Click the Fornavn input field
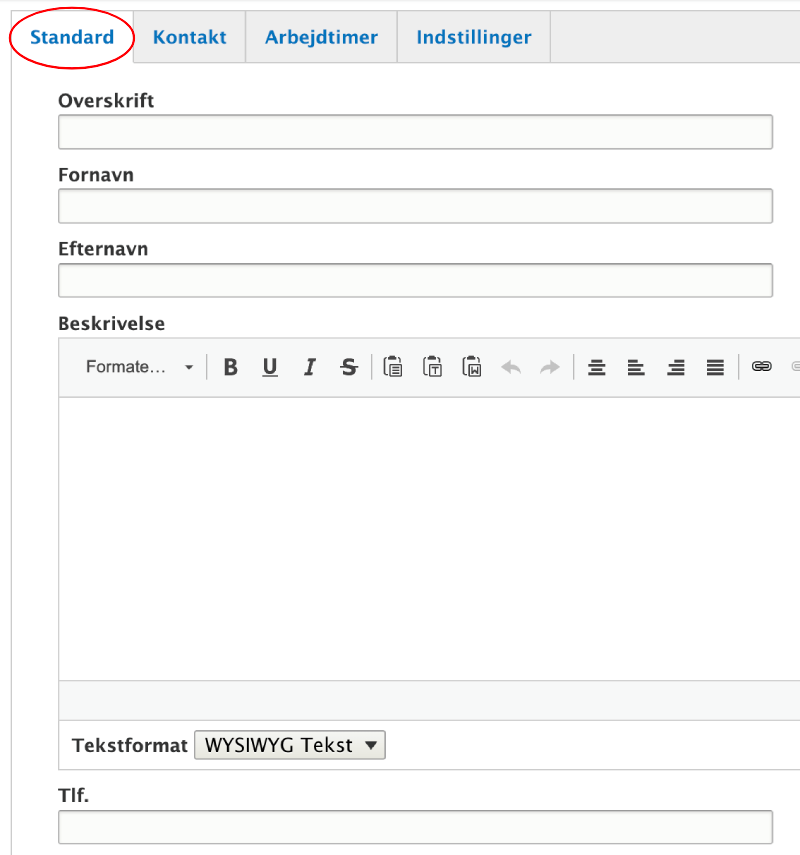The image size is (800, 855). pos(415,206)
